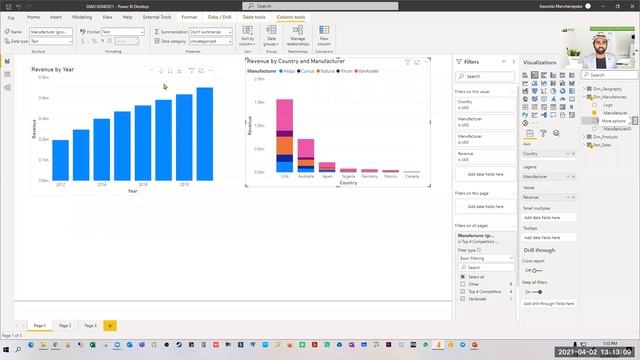Turn off Keep all filters toggle
Image resolution: width=640 pixels, height=360 pixels.
(537, 292)
